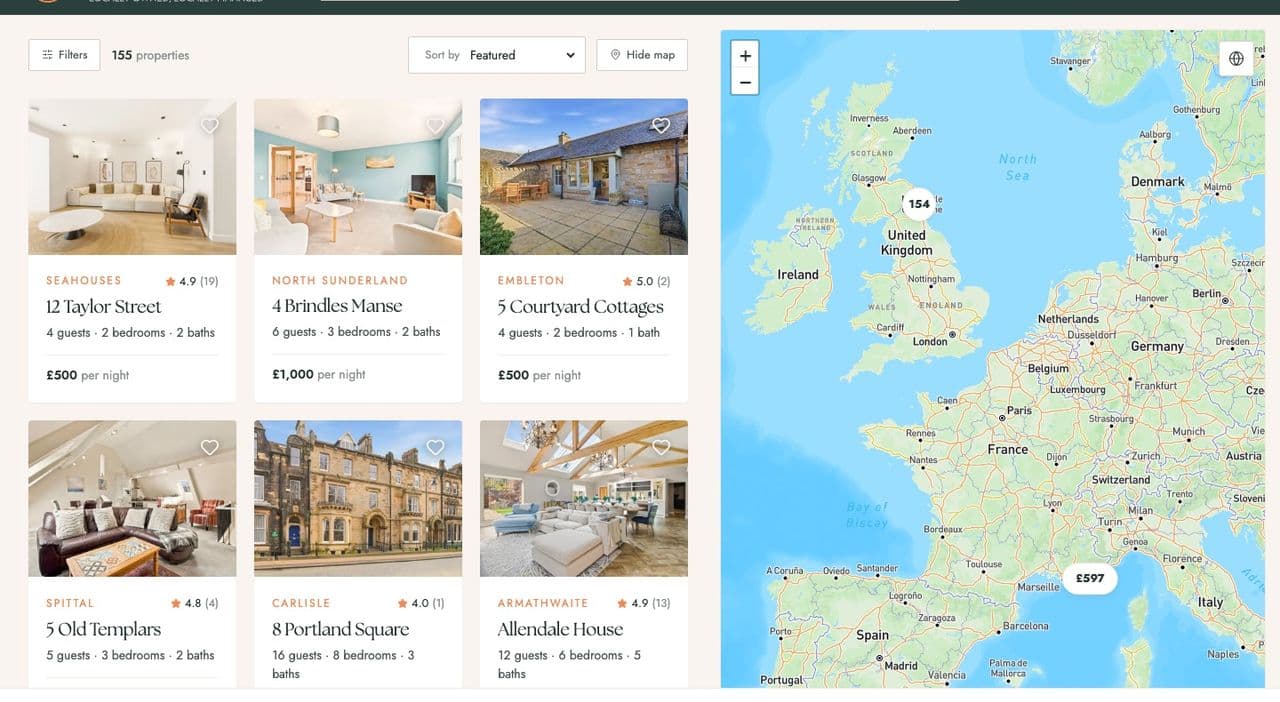This screenshot has height=702, width=1280.
Task: Open the Allendale House photo
Action: pos(584,498)
